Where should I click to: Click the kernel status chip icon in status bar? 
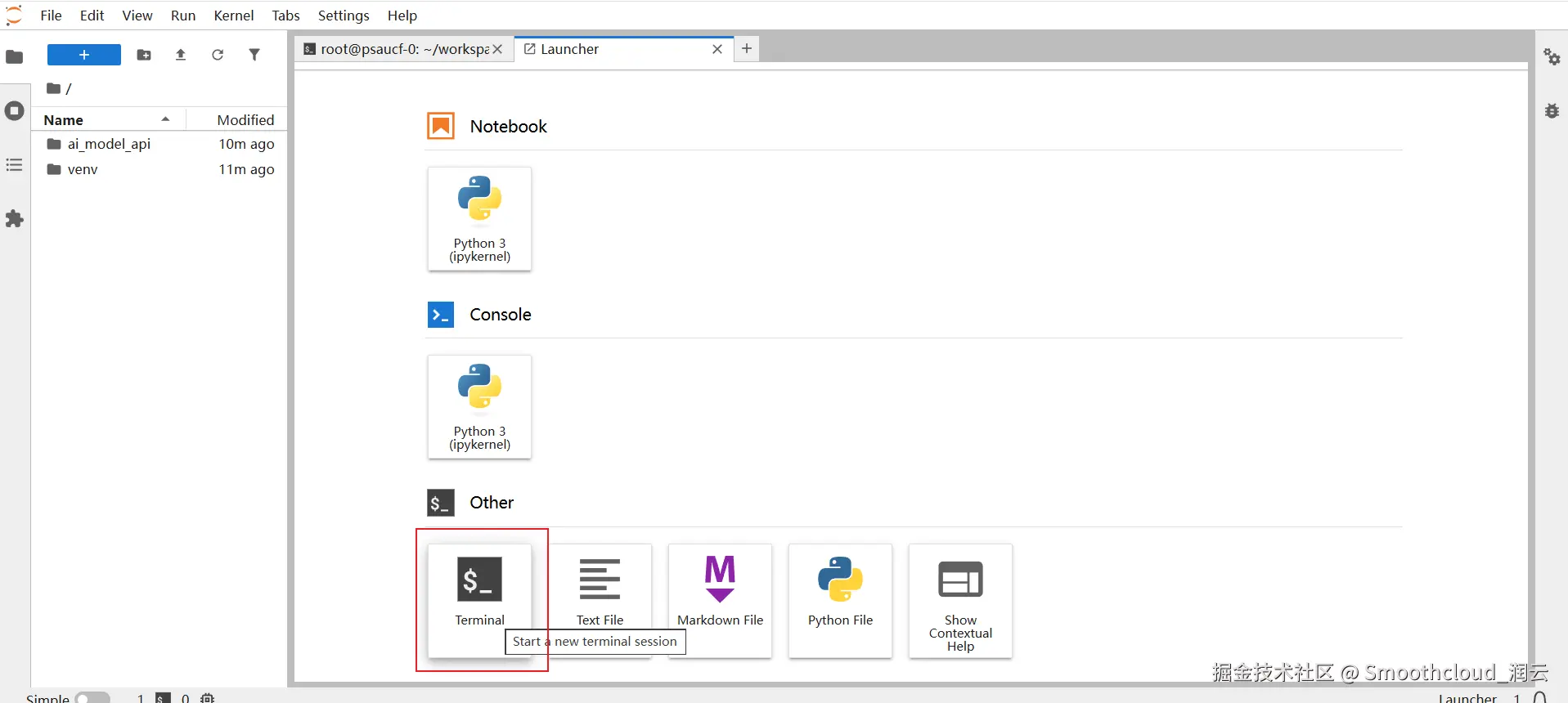point(208,698)
